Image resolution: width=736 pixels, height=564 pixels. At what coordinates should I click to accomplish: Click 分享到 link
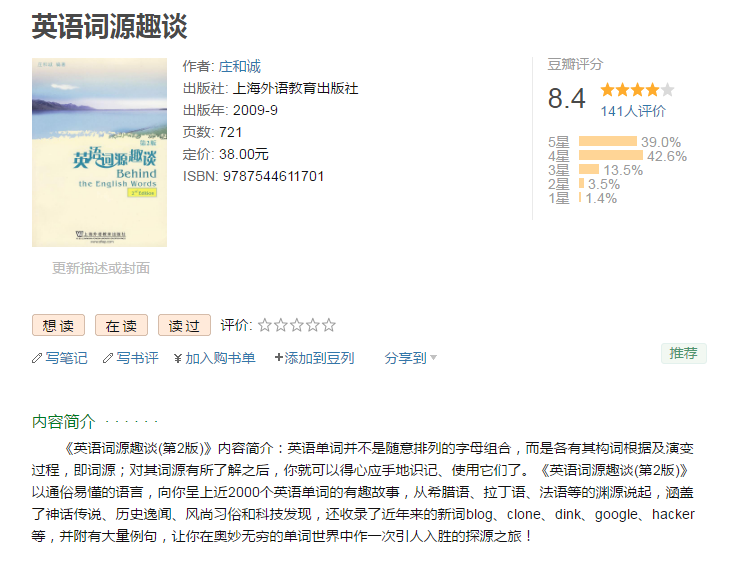click(406, 358)
